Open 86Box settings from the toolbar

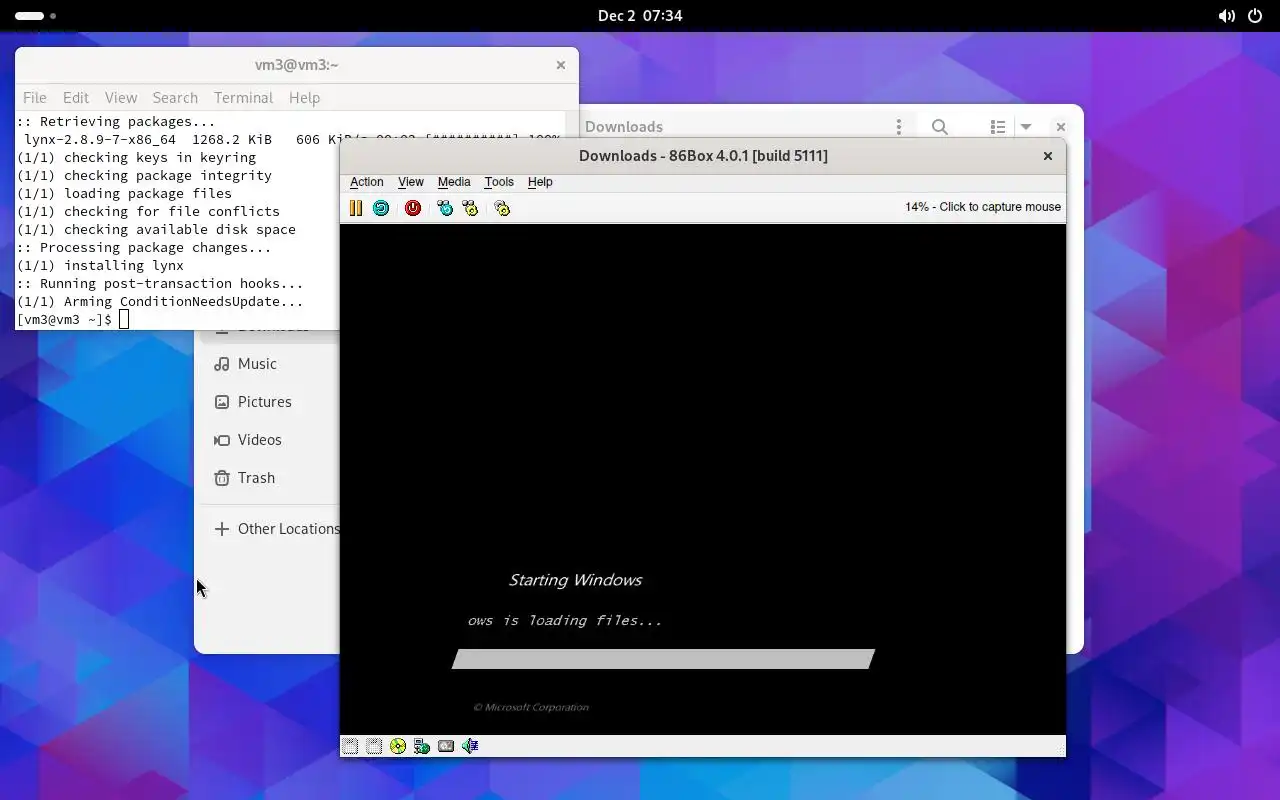502,208
